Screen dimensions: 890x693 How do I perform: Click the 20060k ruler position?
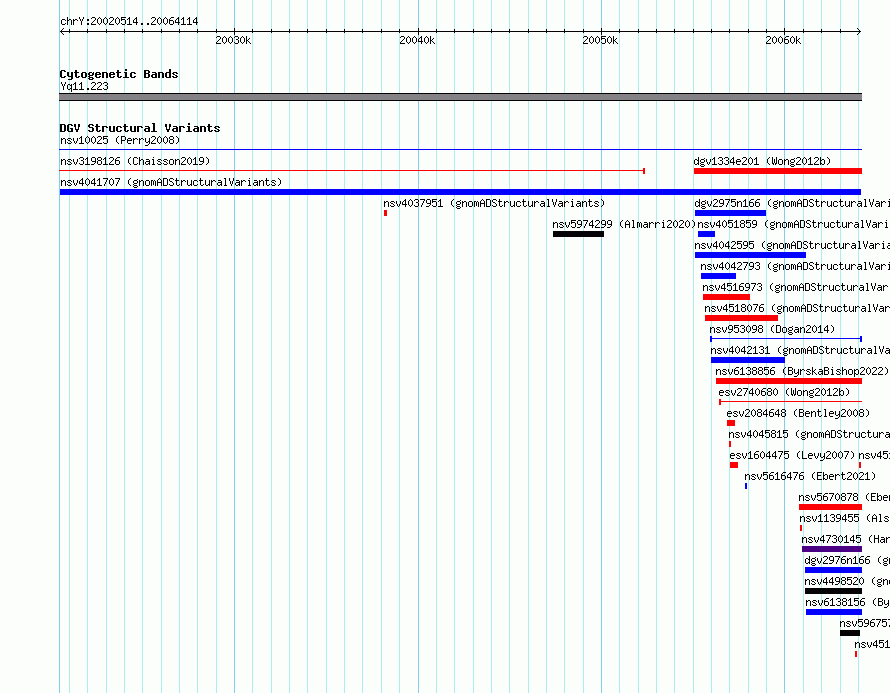coord(783,40)
